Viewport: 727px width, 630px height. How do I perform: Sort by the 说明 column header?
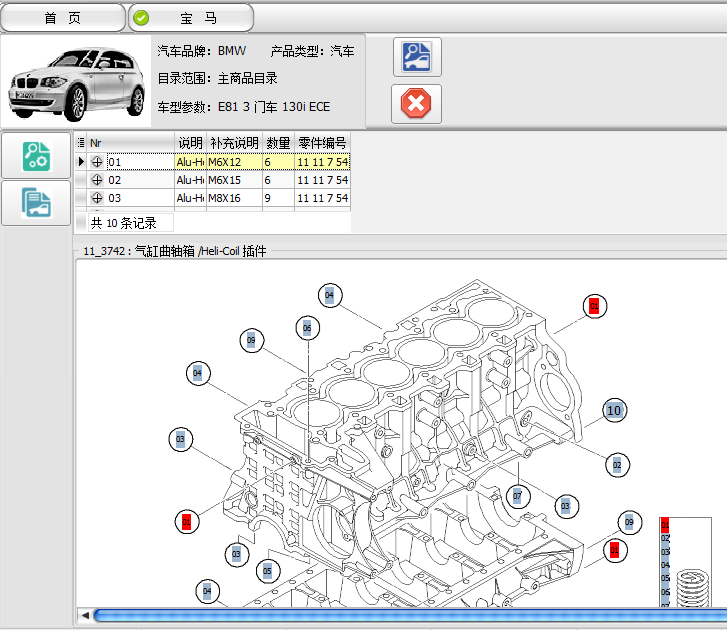pos(191,143)
